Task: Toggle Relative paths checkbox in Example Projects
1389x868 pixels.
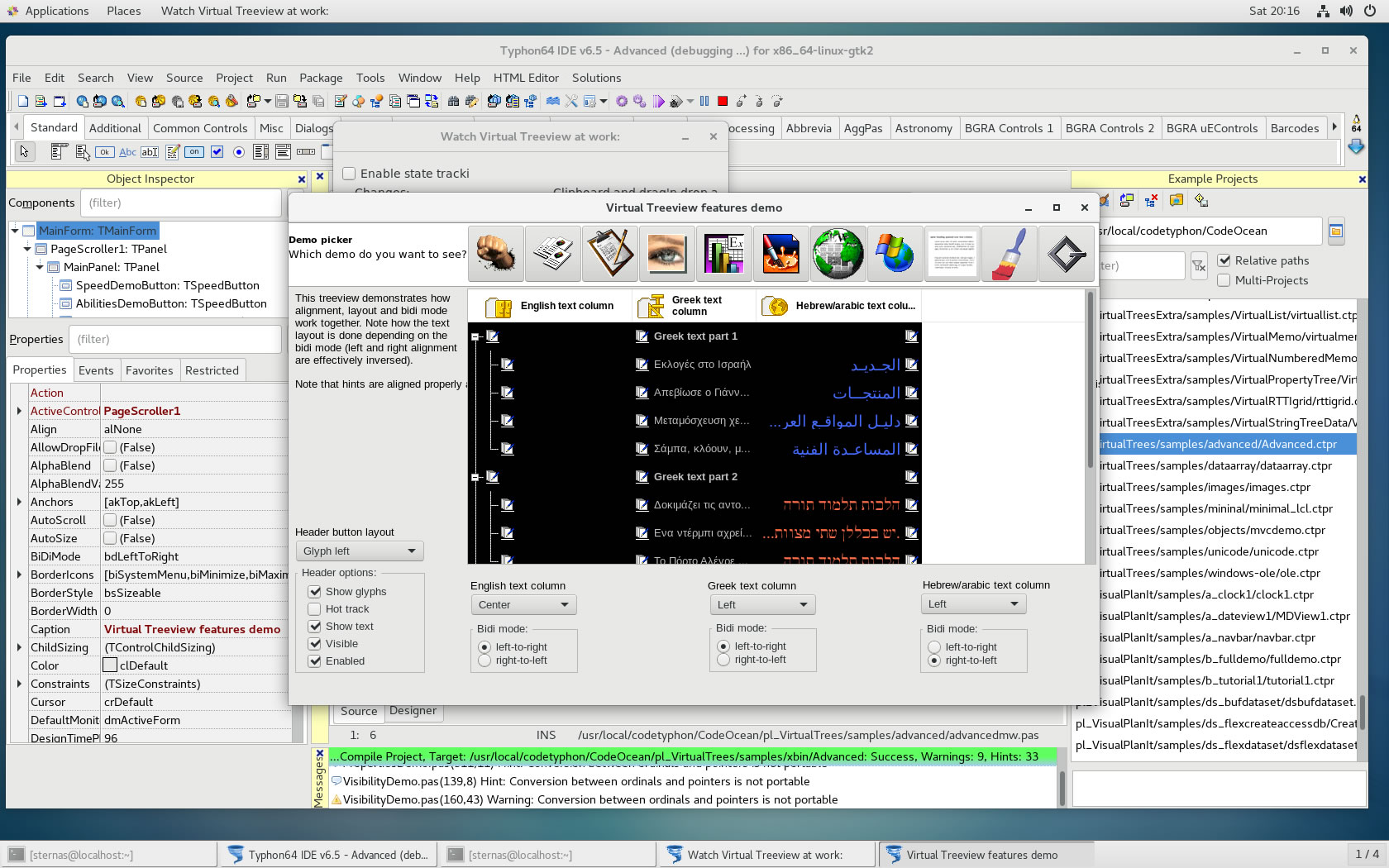Action: point(1224,260)
